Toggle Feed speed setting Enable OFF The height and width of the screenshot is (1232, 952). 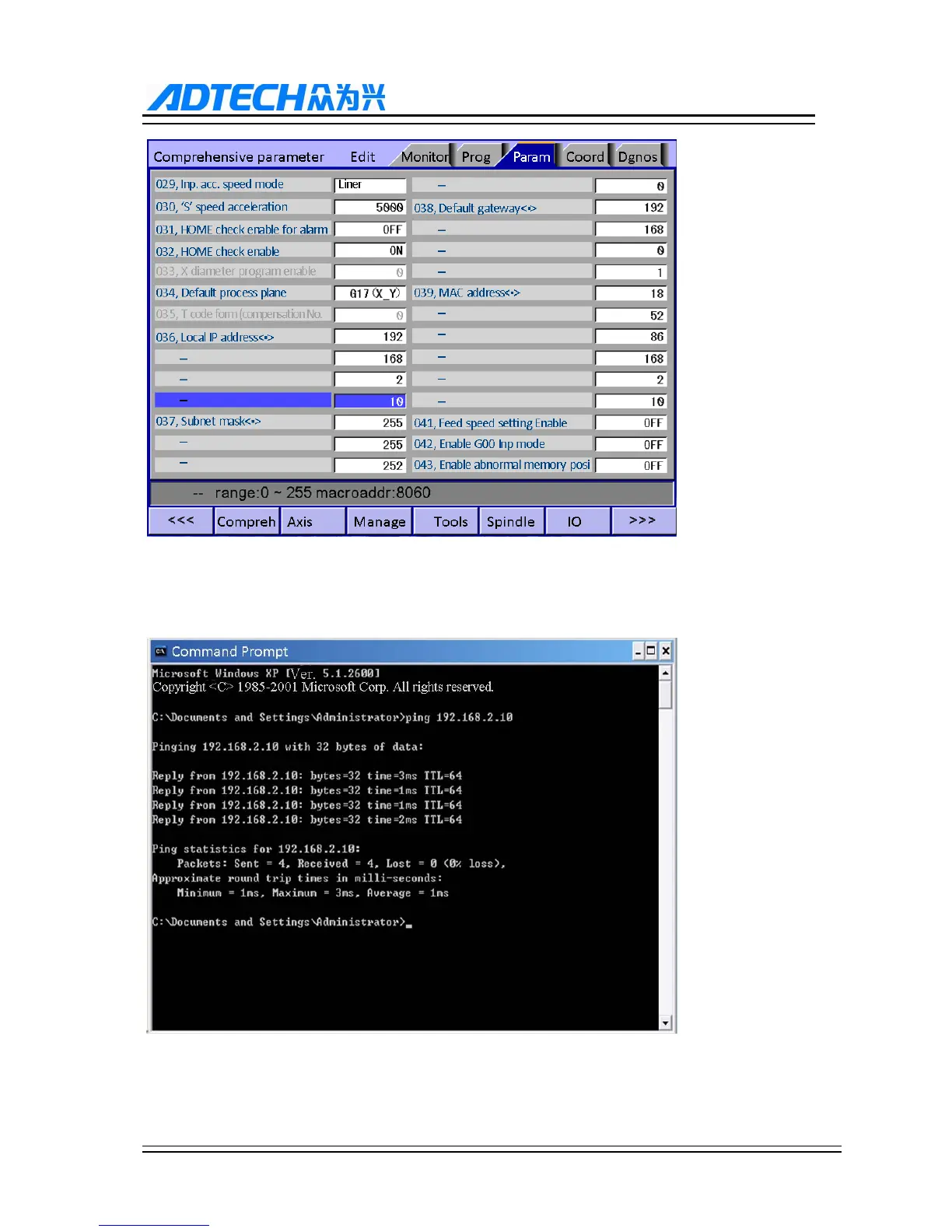(x=631, y=422)
